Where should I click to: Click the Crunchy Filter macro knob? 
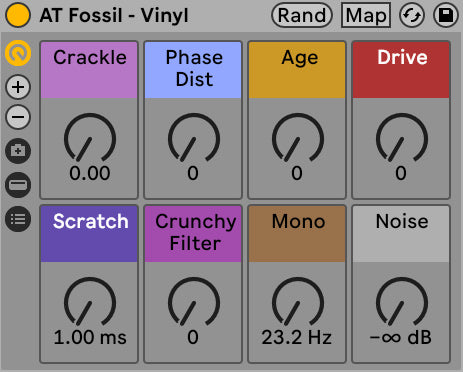click(x=194, y=302)
